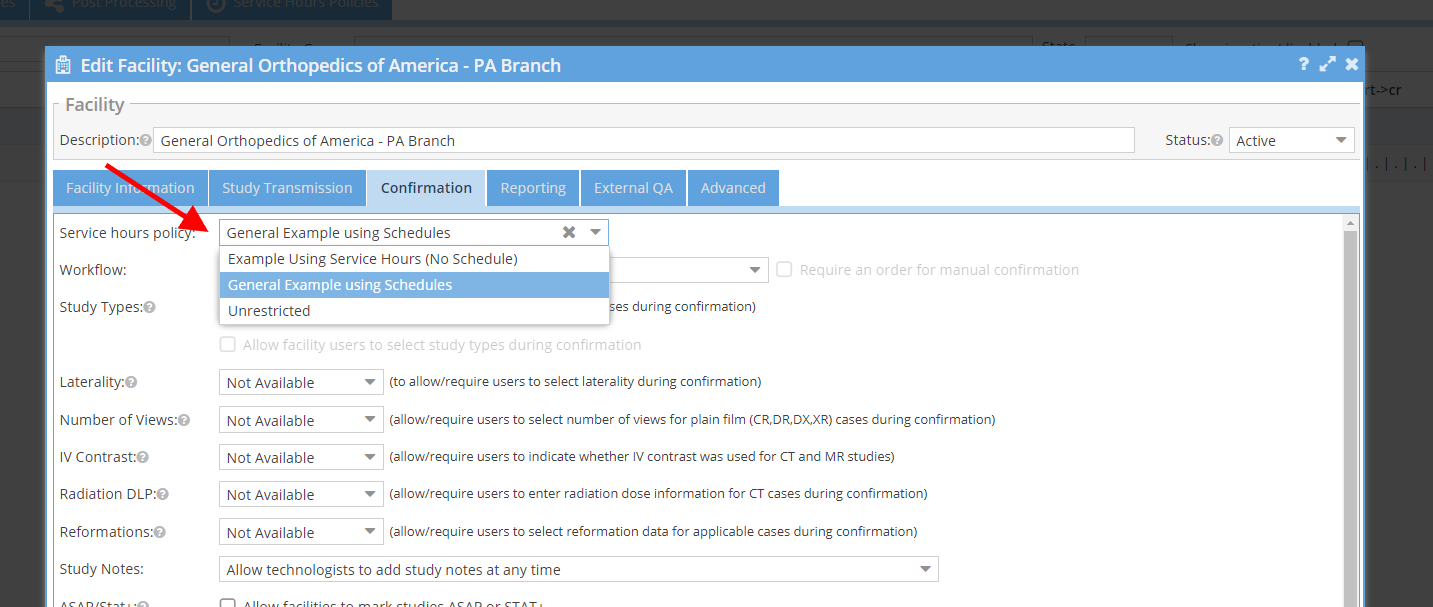The height and width of the screenshot is (607, 1433).
Task: Show help tooltip icon next to Status
Action: pyautogui.click(x=1217, y=141)
